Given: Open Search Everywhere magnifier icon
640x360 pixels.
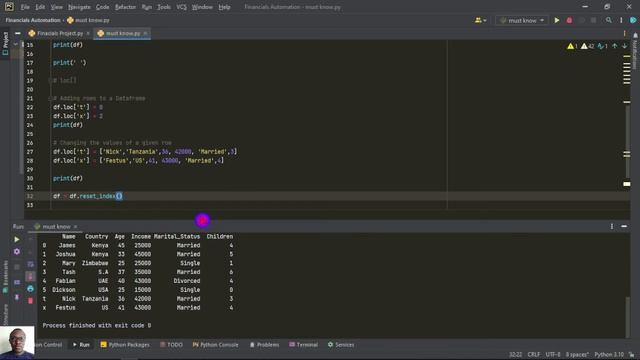Looking at the screenshot, I should coord(609,20).
